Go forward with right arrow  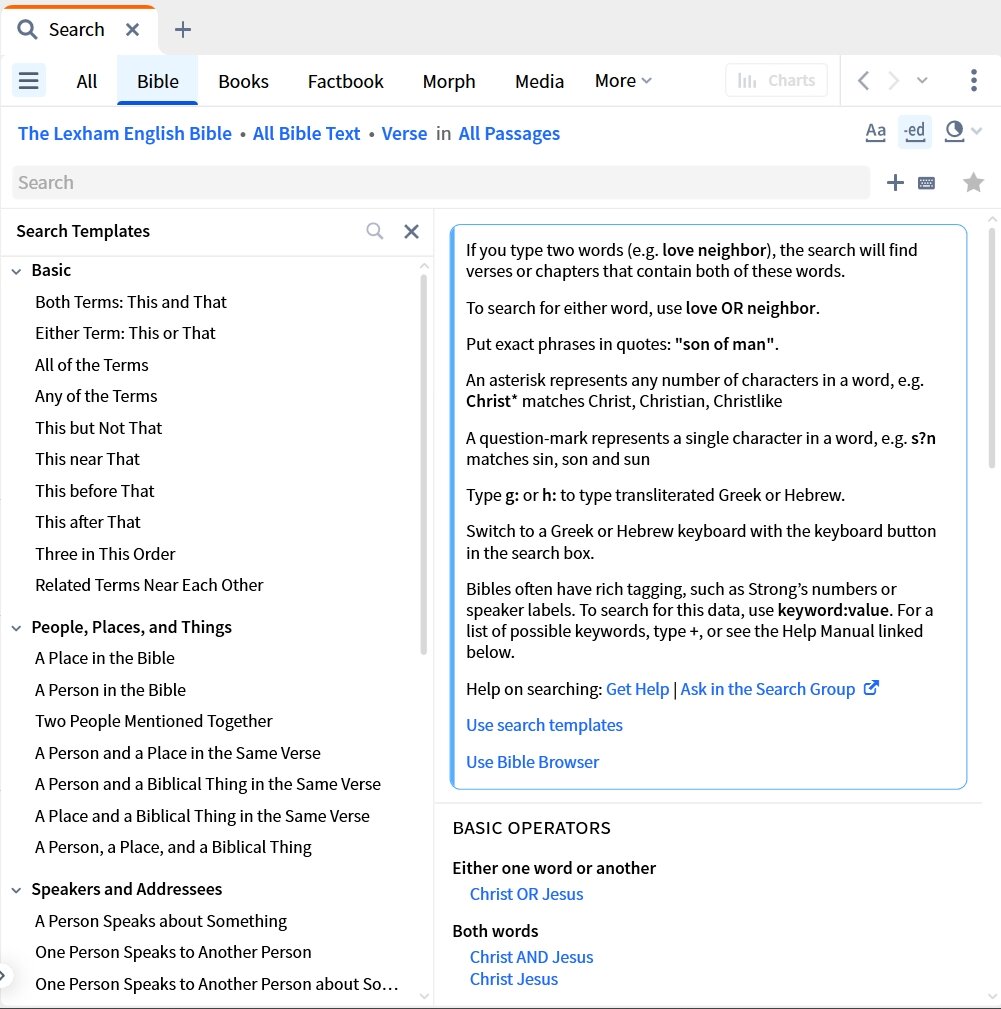(x=893, y=80)
